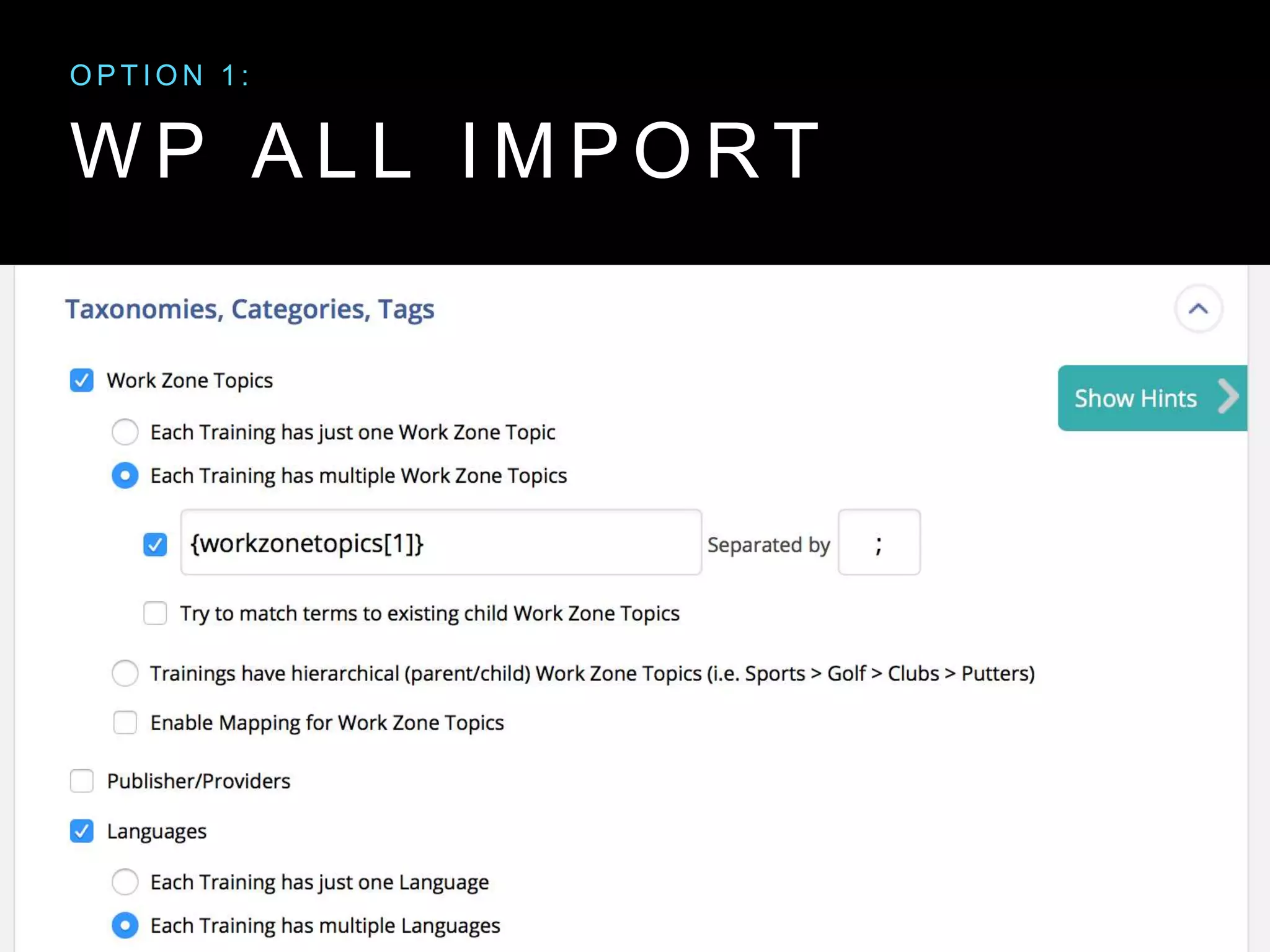Click the {workzonetopics[1]} input field

[x=440, y=543]
